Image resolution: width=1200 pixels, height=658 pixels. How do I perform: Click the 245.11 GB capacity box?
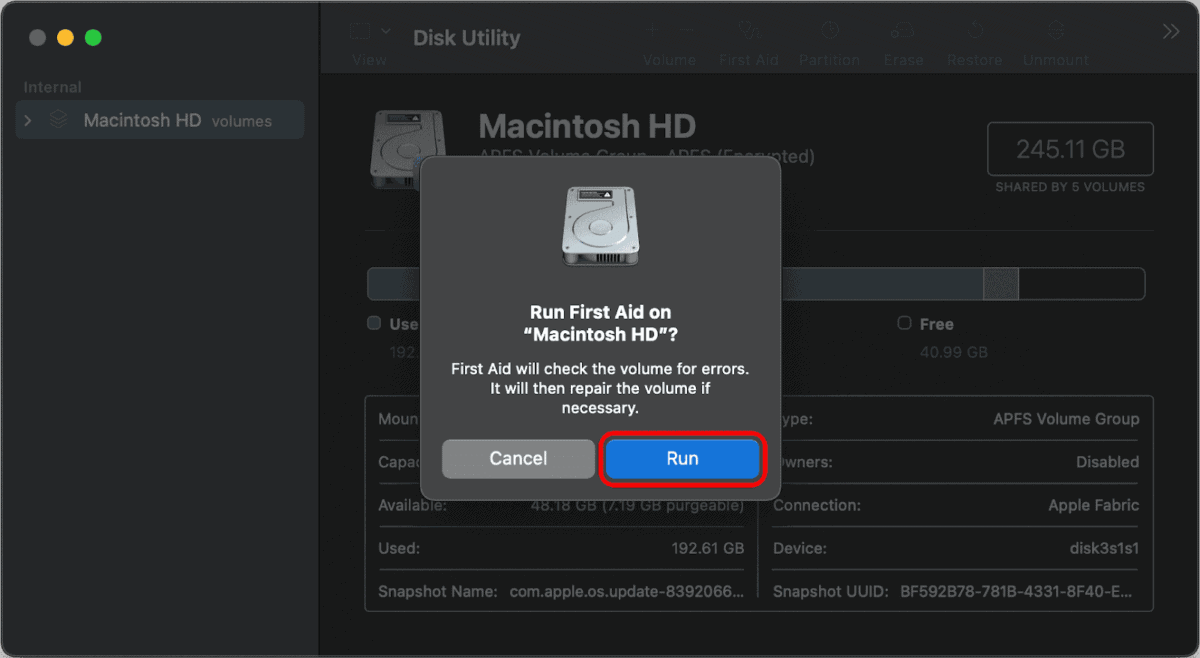tap(1070, 149)
